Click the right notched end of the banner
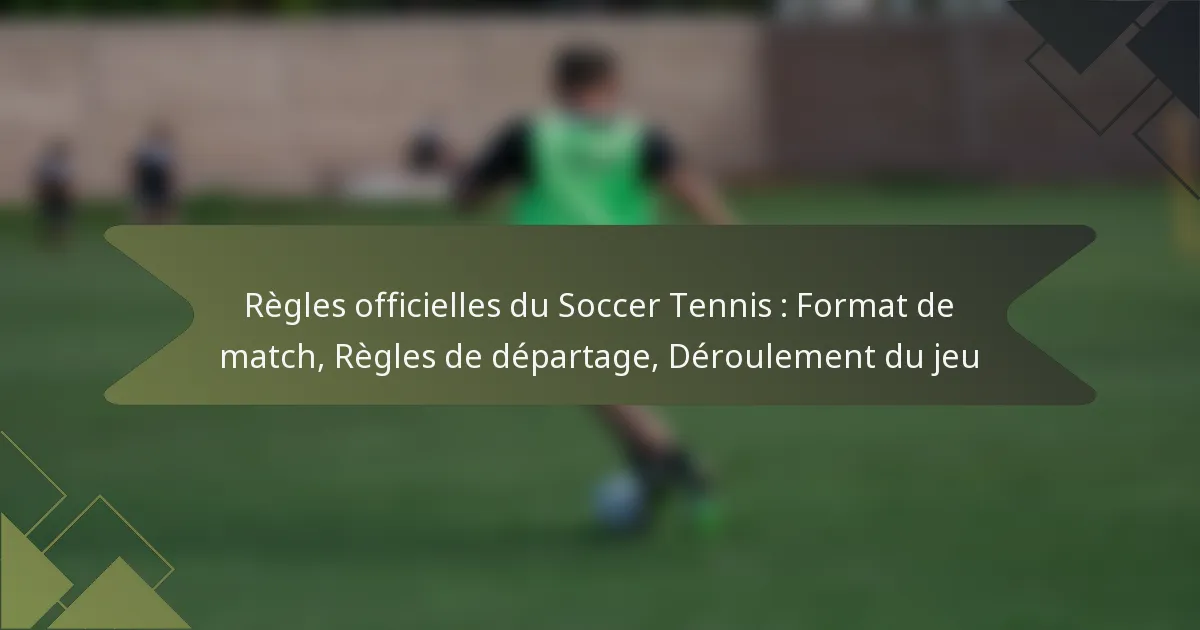This screenshot has height=630, width=1200. tap(1050, 315)
